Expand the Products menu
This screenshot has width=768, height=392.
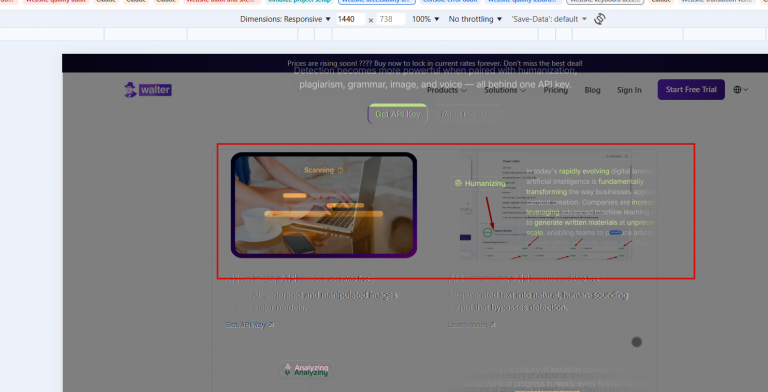tap(447, 90)
